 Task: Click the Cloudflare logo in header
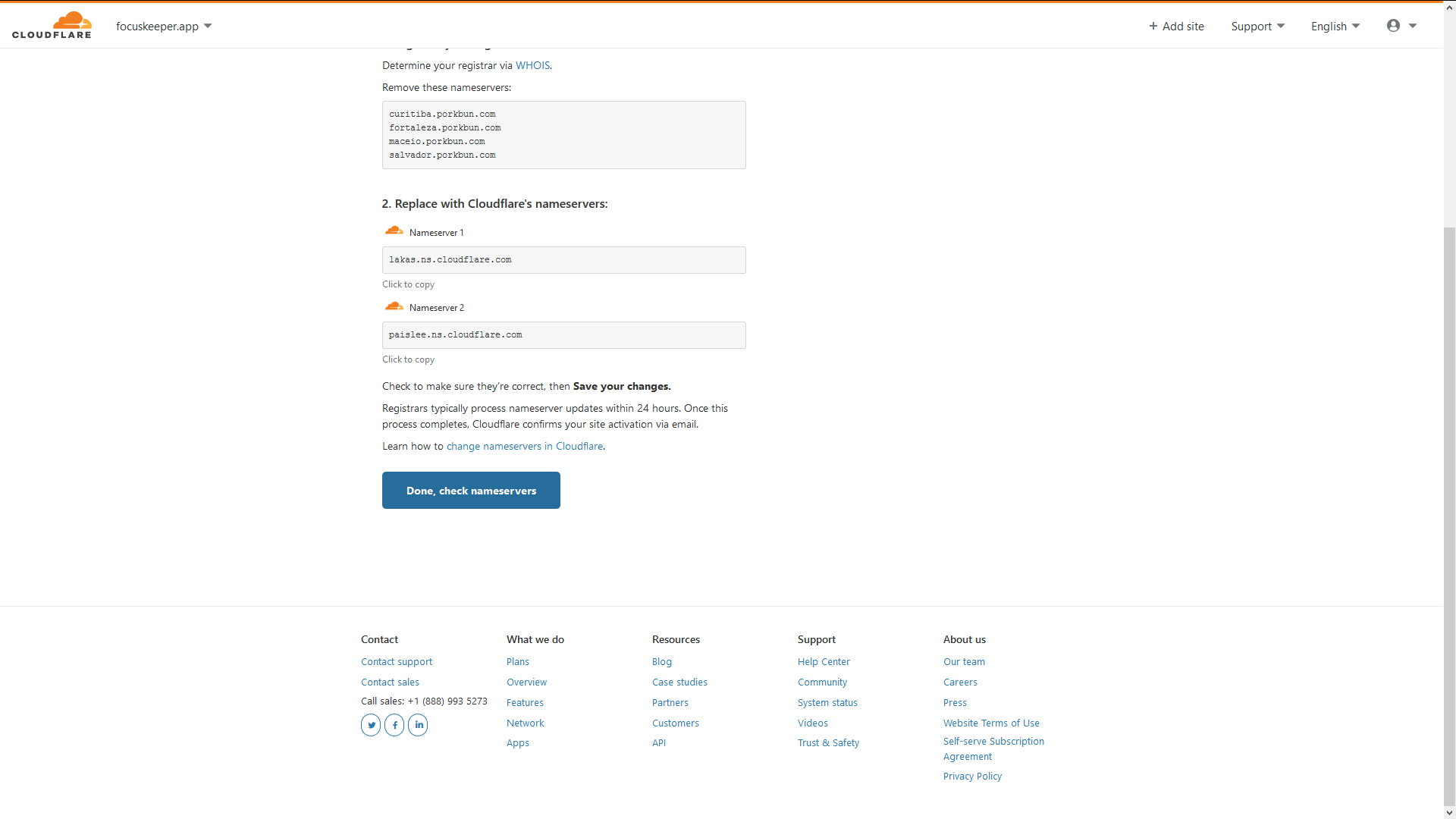(x=52, y=25)
